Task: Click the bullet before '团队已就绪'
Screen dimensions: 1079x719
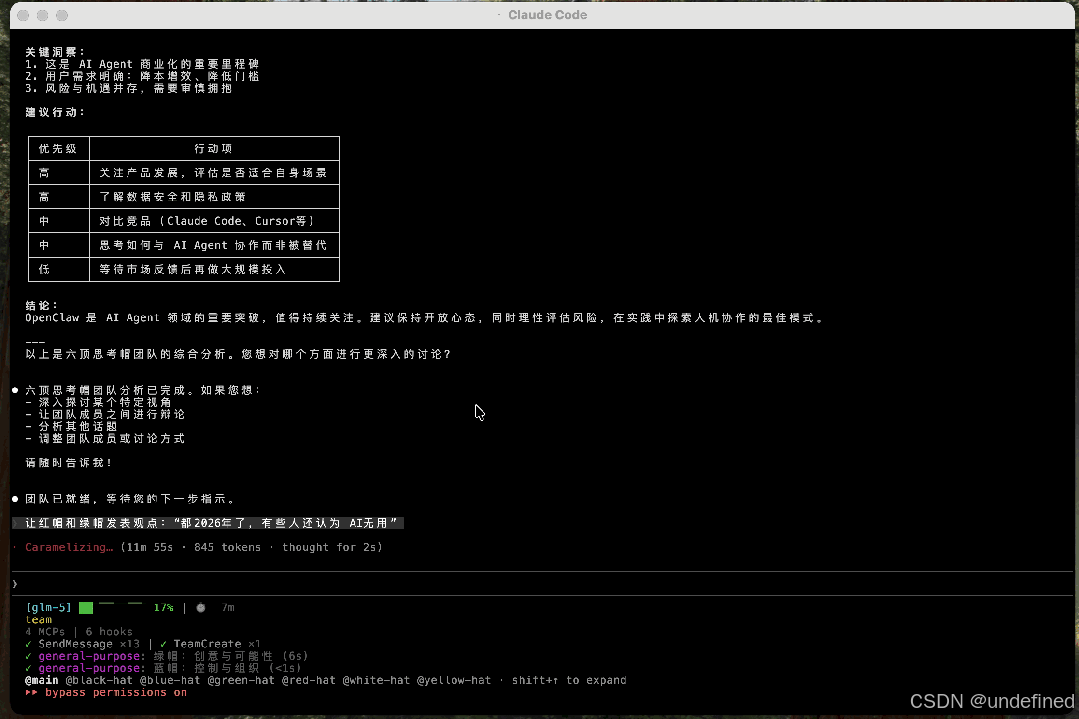Action: click(15, 499)
